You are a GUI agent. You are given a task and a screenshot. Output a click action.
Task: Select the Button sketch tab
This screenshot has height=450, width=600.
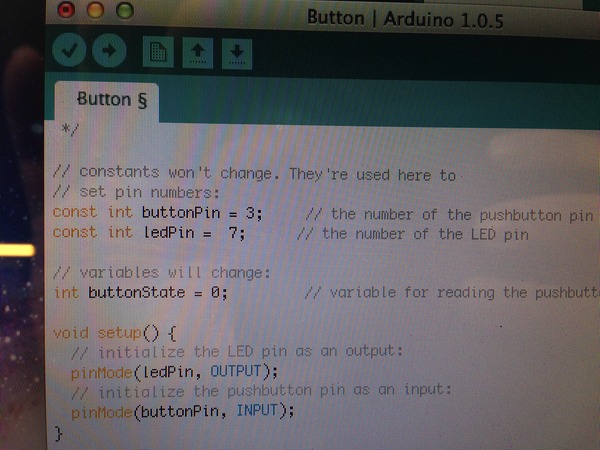pos(106,101)
